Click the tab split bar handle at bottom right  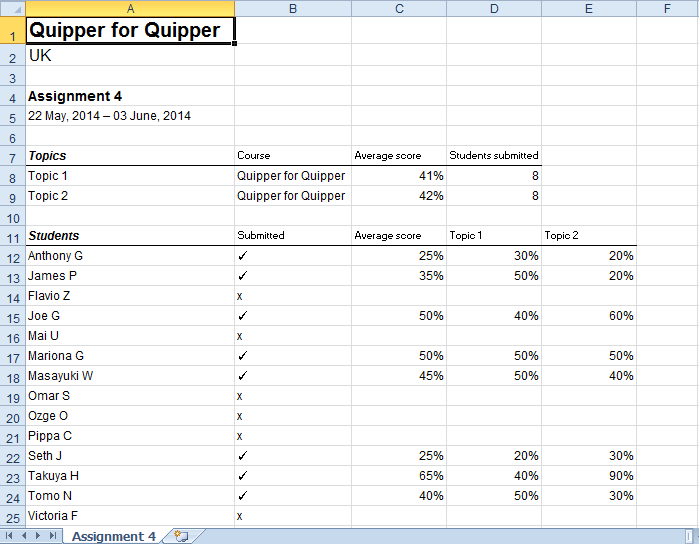(x=689, y=536)
